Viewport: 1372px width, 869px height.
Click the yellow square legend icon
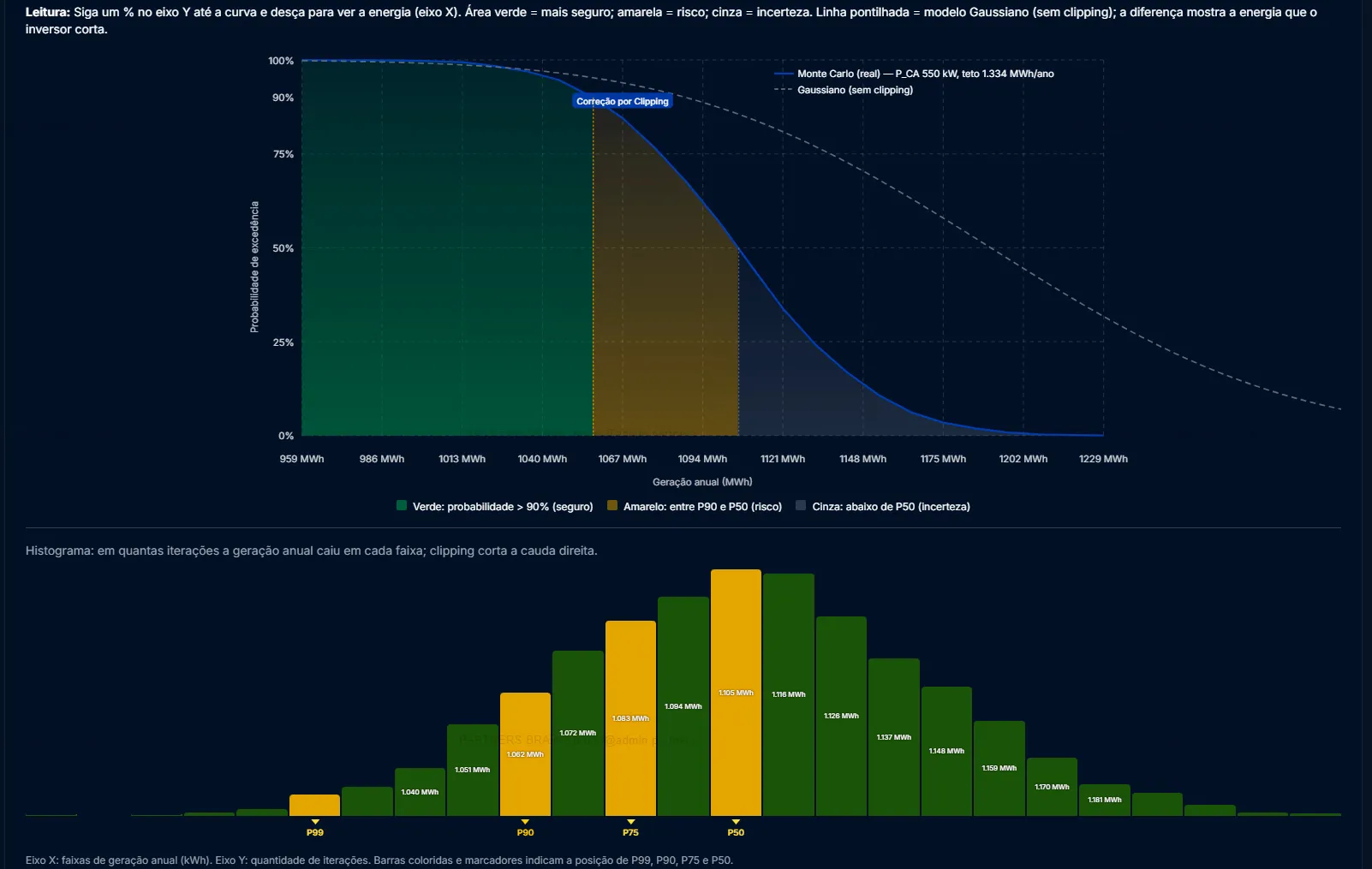pyautogui.click(x=612, y=506)
